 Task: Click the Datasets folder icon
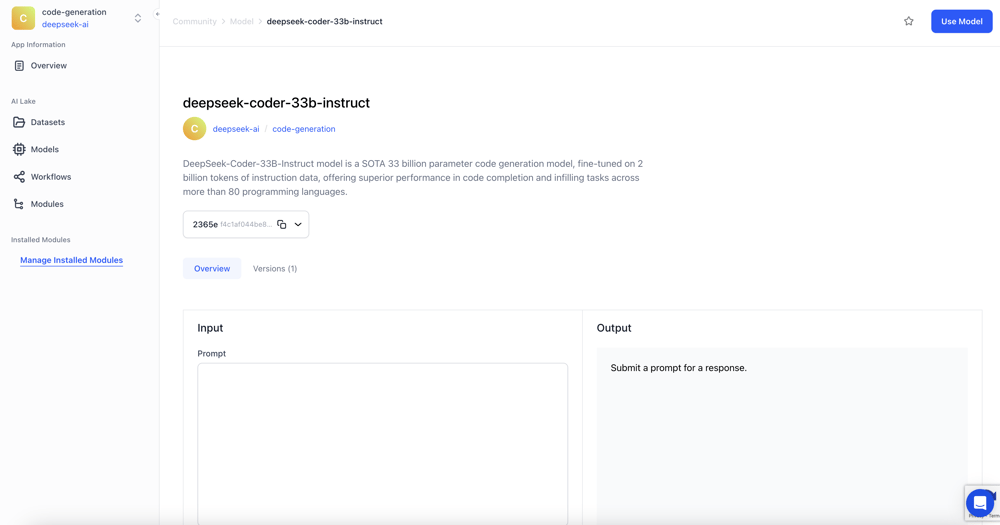[x=19, y=122]
